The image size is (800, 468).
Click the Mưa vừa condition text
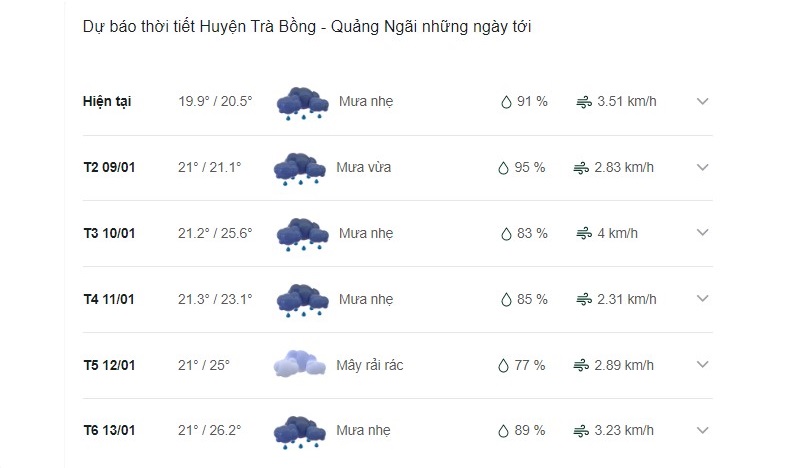pos(364,167)
